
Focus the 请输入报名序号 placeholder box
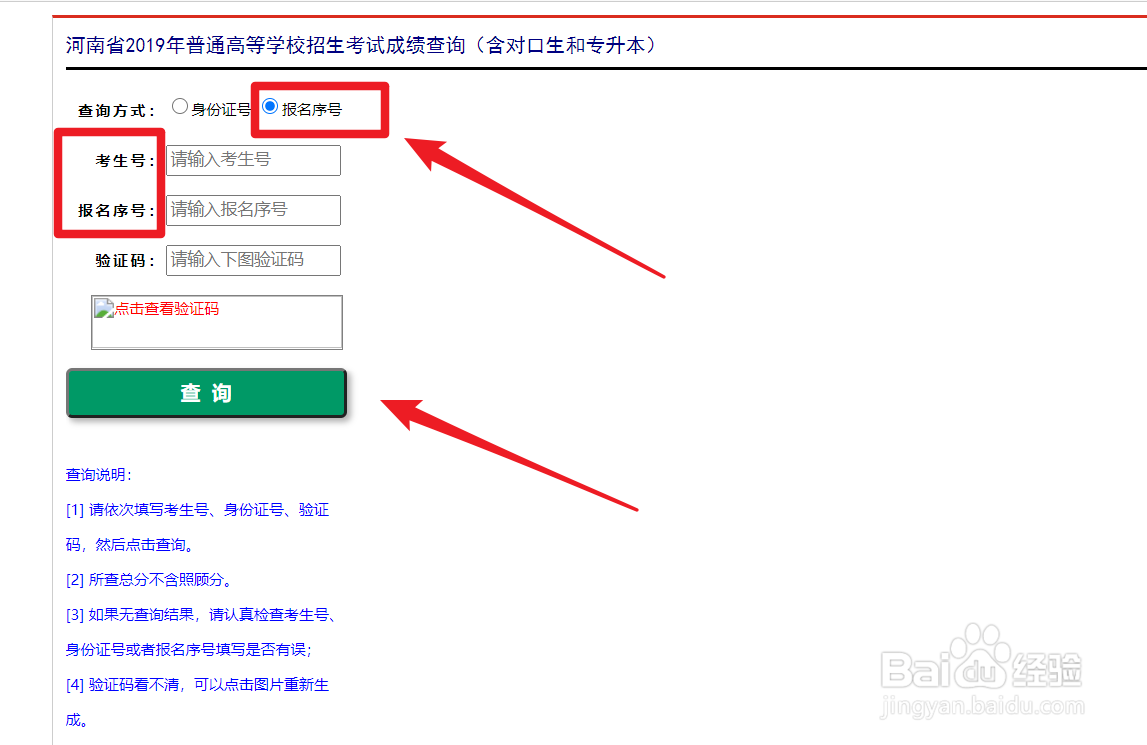pos(252,210)
